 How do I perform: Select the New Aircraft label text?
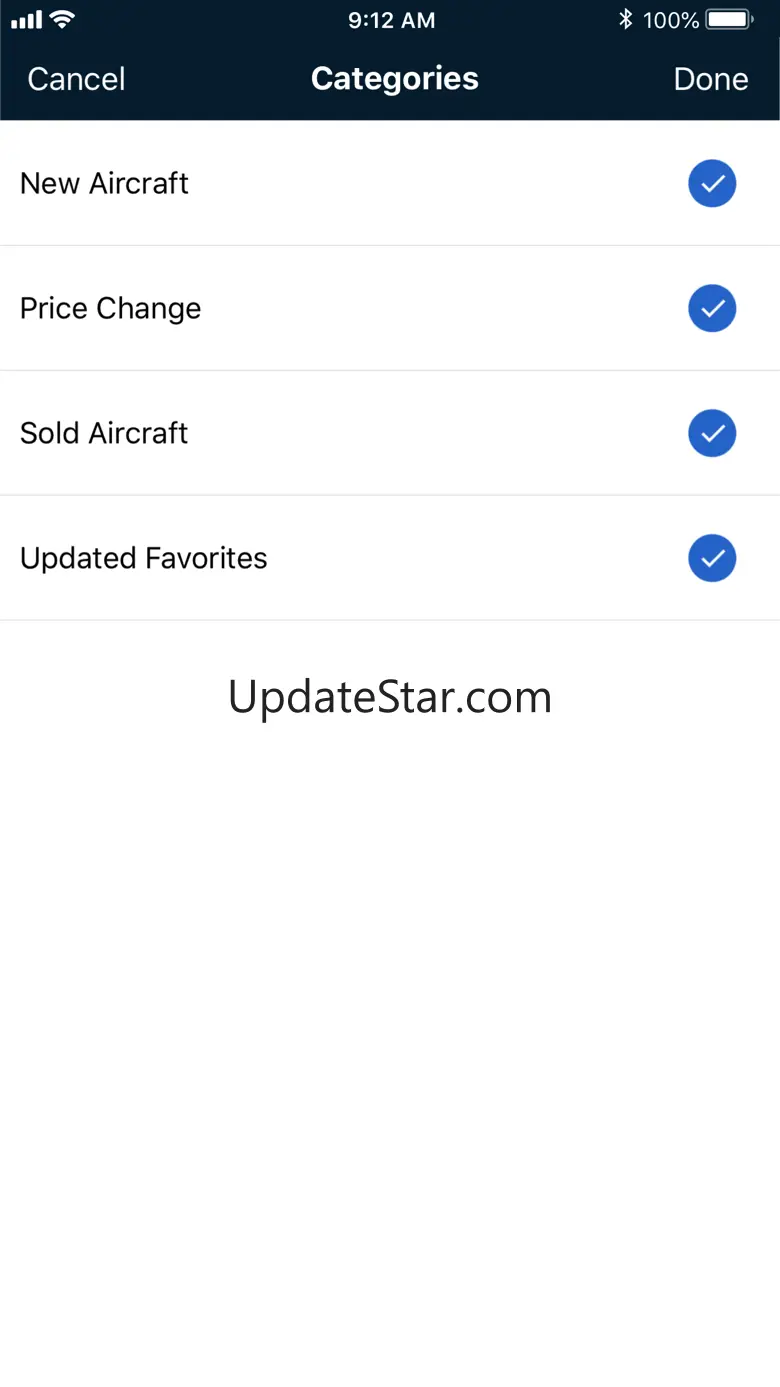pyautogui.click(x=104, y=184)
